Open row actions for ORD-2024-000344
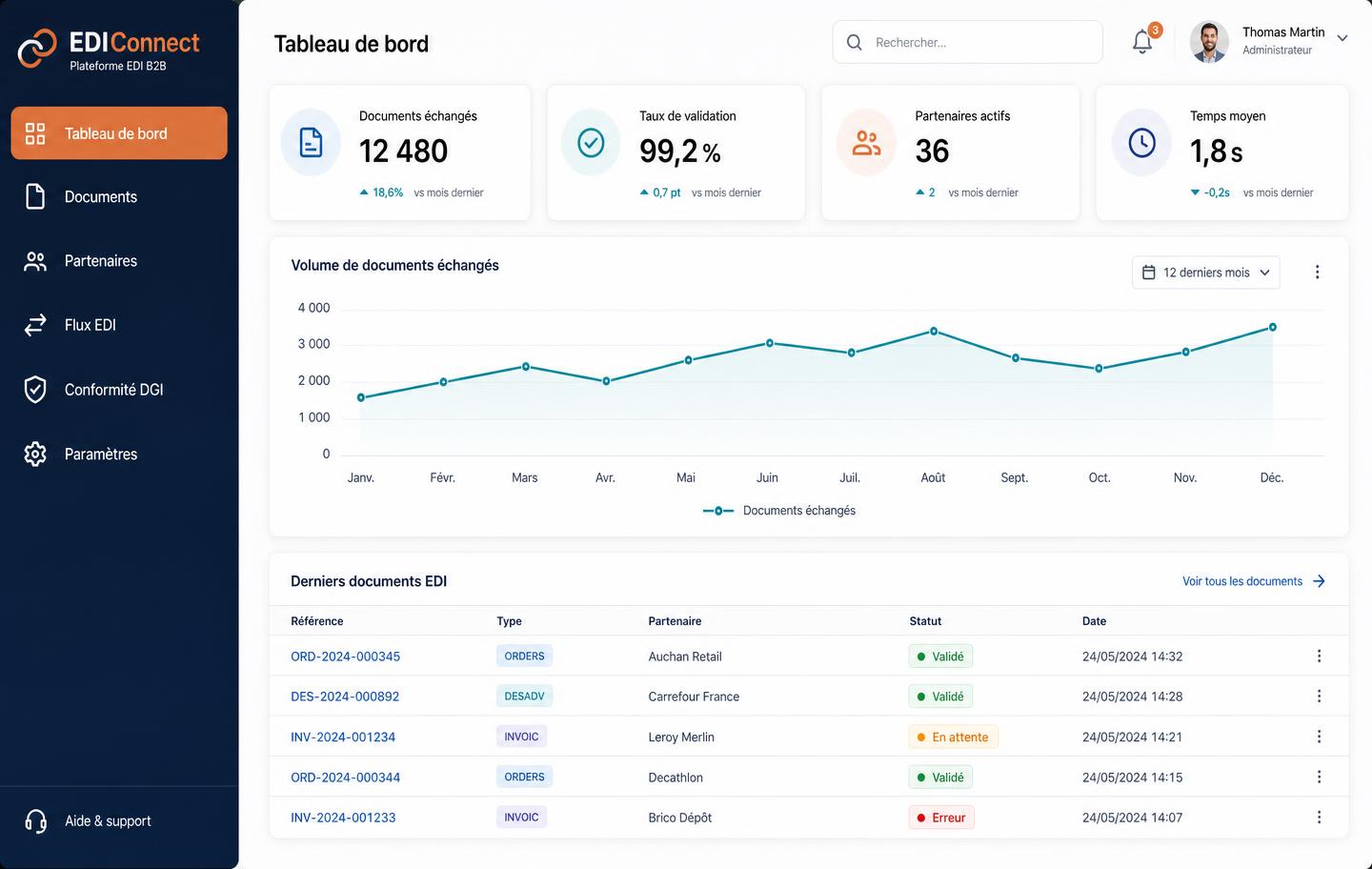The width and height of the screenshot is (1372, 869). coord(1319,778)
